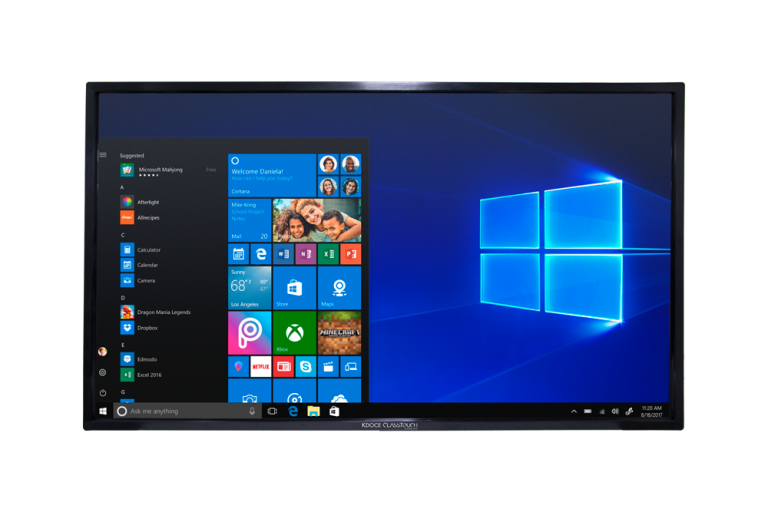Open the volume control in tray

click(615, 411)
